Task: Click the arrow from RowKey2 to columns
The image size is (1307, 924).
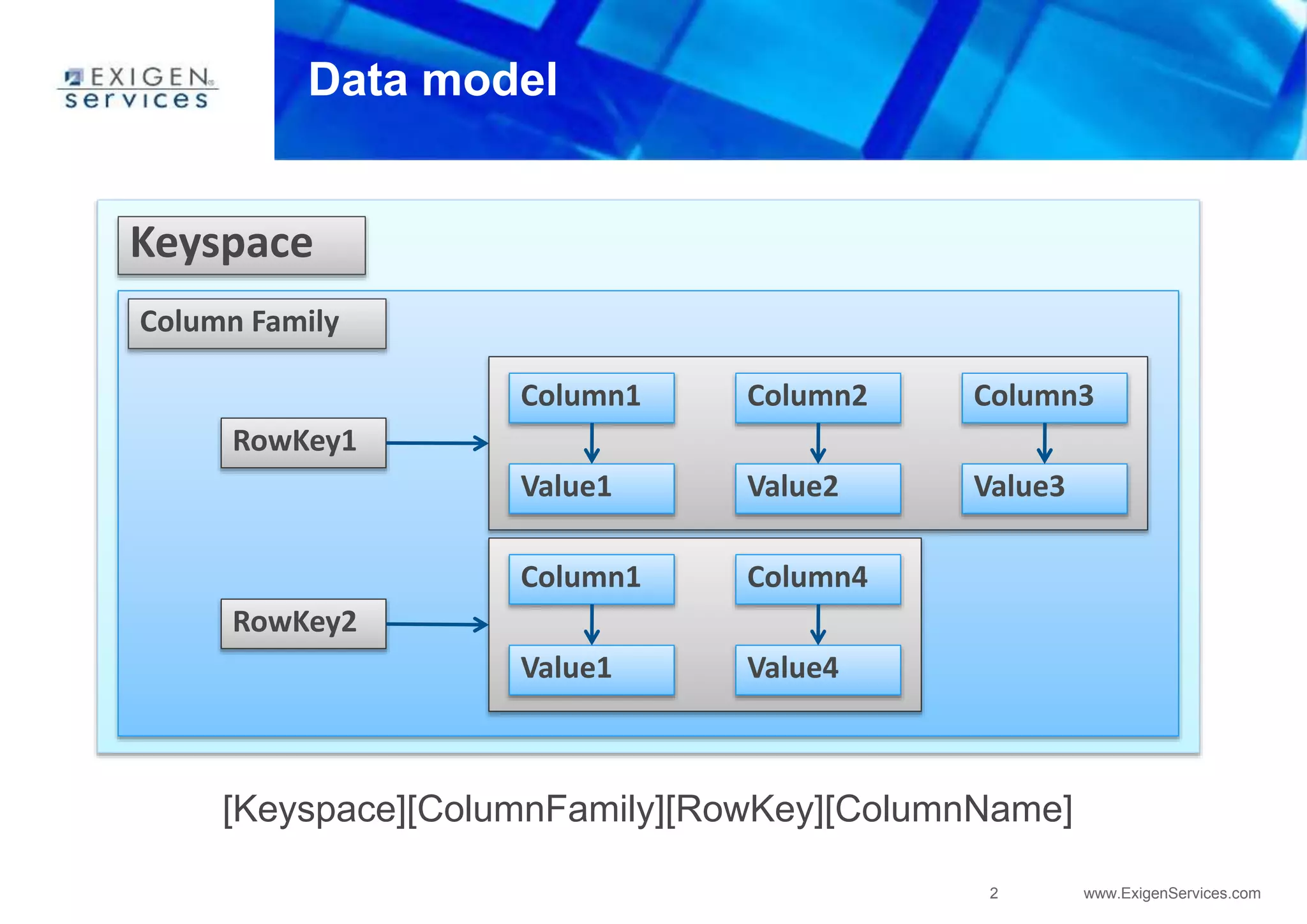Action: tap(437, 624)
